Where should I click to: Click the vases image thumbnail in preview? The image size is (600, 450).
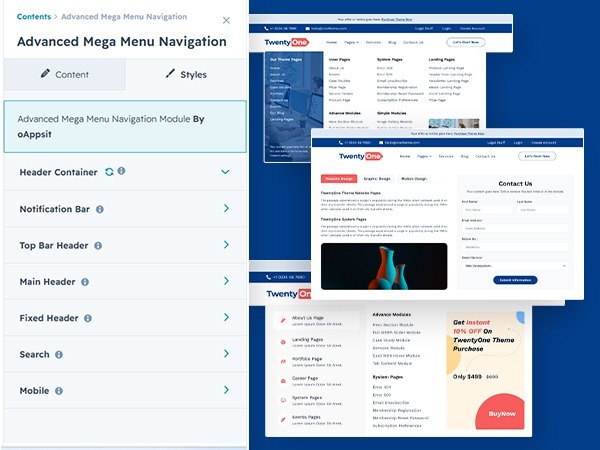click(x=384, y=266)
